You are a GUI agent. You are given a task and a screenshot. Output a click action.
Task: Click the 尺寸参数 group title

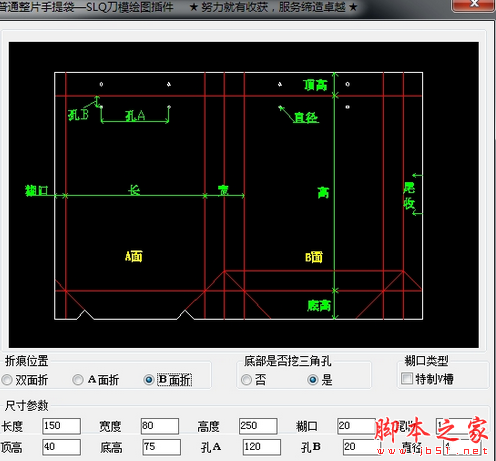[27, 406]
